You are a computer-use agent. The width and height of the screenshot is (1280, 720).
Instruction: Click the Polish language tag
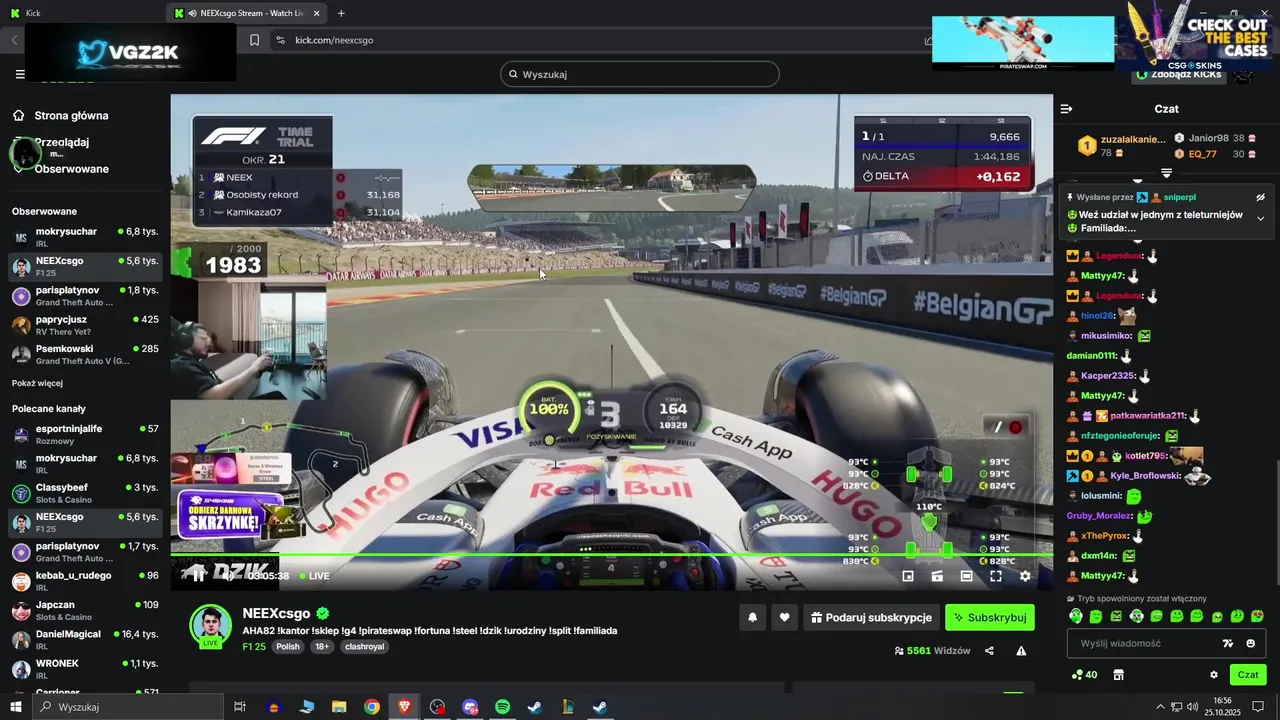click(x=288, y=647)
